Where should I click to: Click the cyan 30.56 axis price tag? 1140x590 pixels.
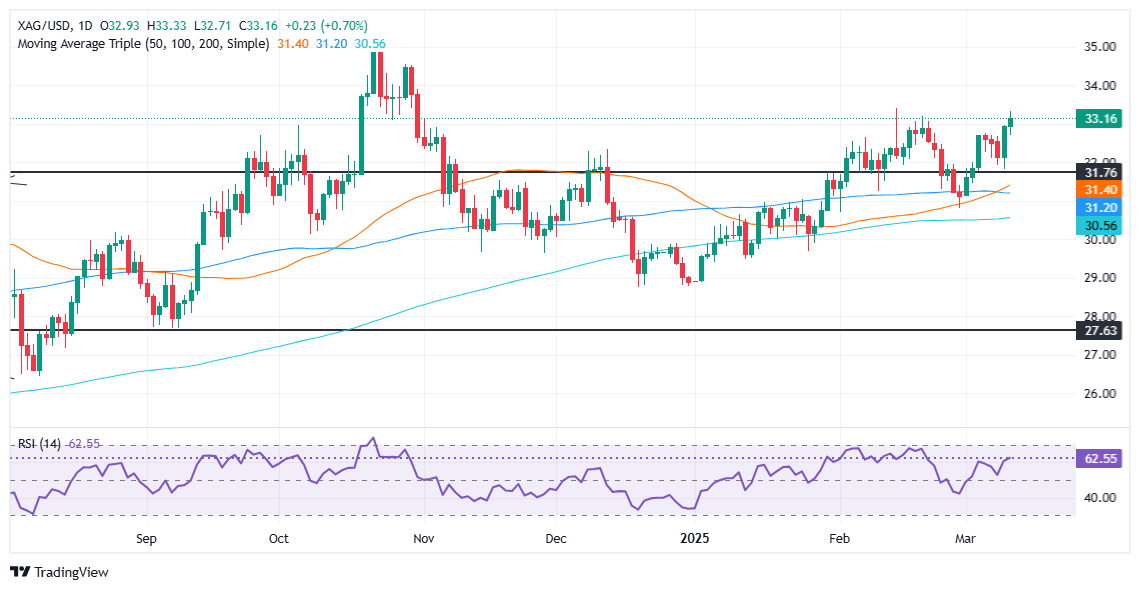tap(1102, 227)
